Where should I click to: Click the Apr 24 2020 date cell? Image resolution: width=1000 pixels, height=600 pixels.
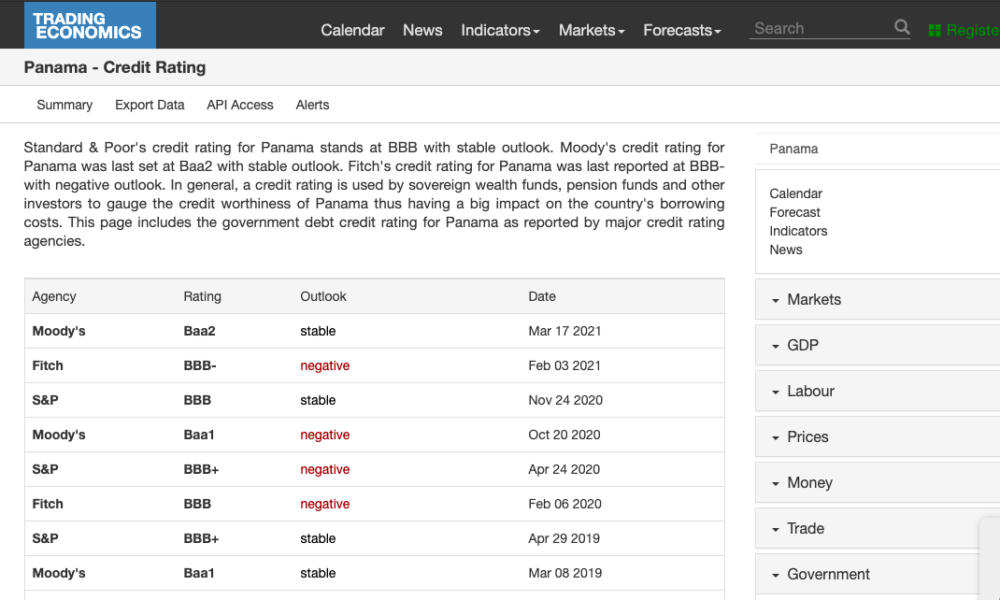point(564,469)
